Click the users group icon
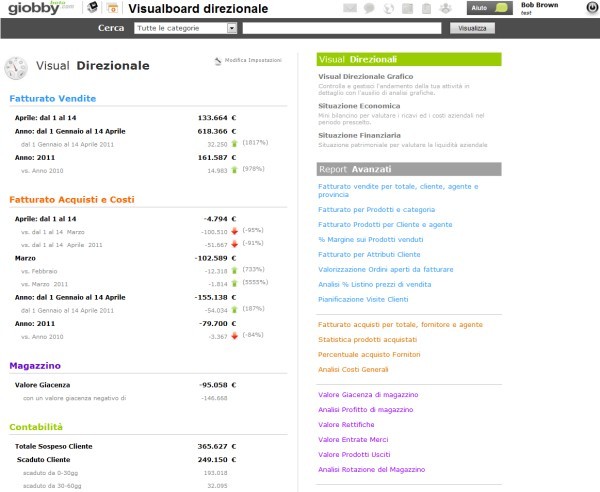The width and height of the screenshot is (600, 492). pyautogui.click(x=445, y=8)
